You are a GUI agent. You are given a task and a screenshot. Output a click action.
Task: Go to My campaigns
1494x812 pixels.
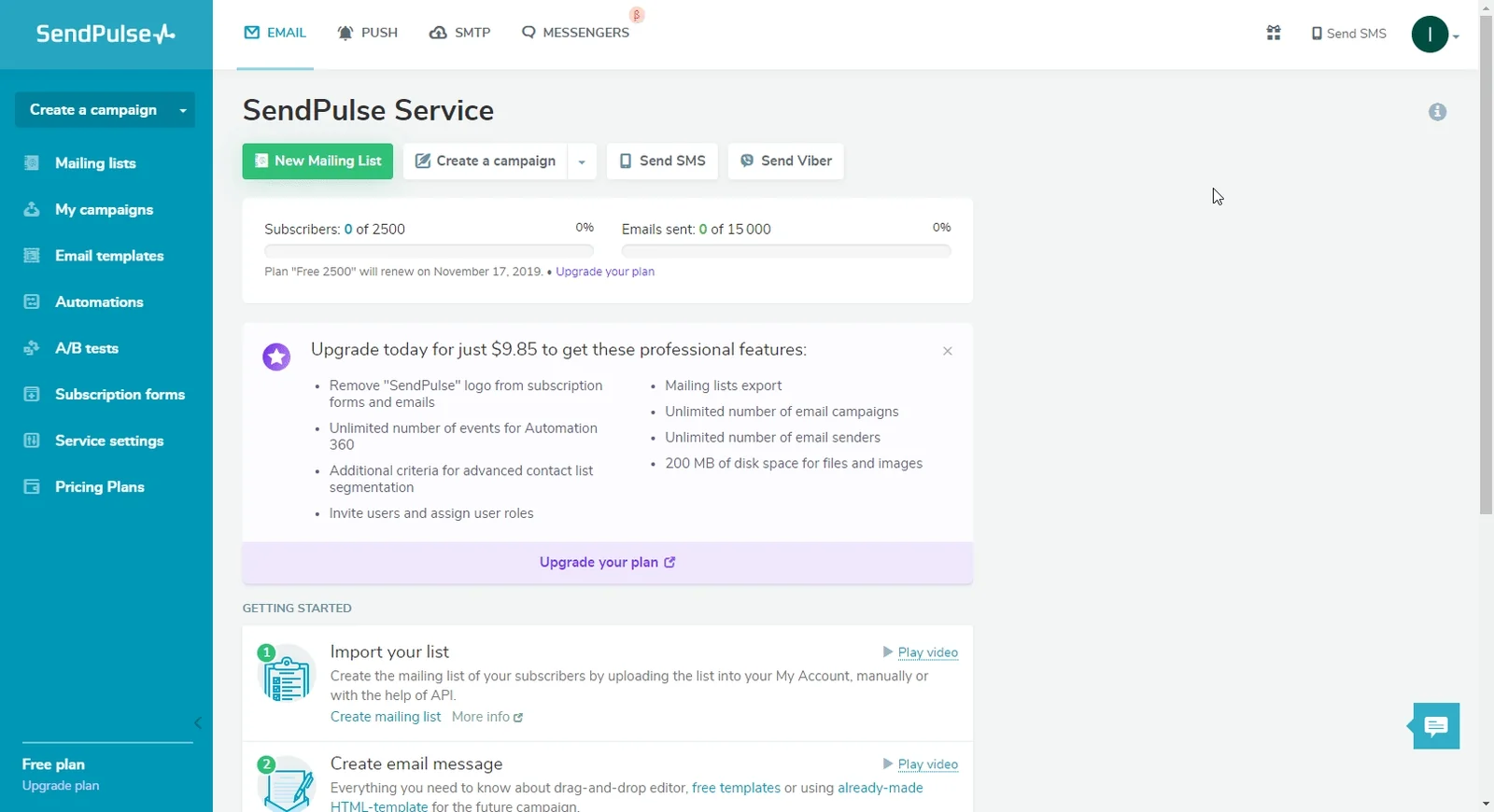pyautogui.click(x=104, y=210)
